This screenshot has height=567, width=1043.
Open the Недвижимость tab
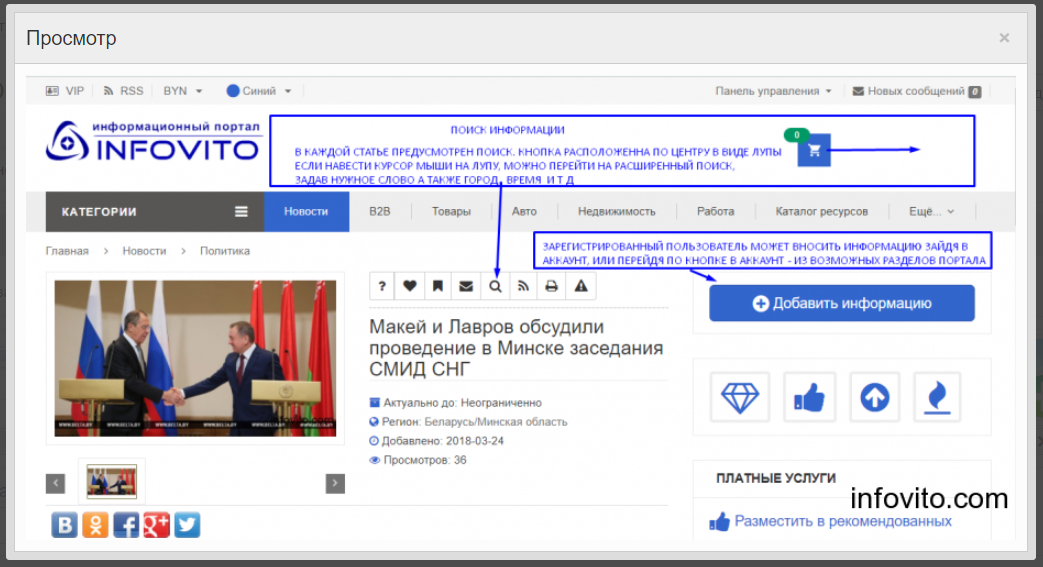617,212
